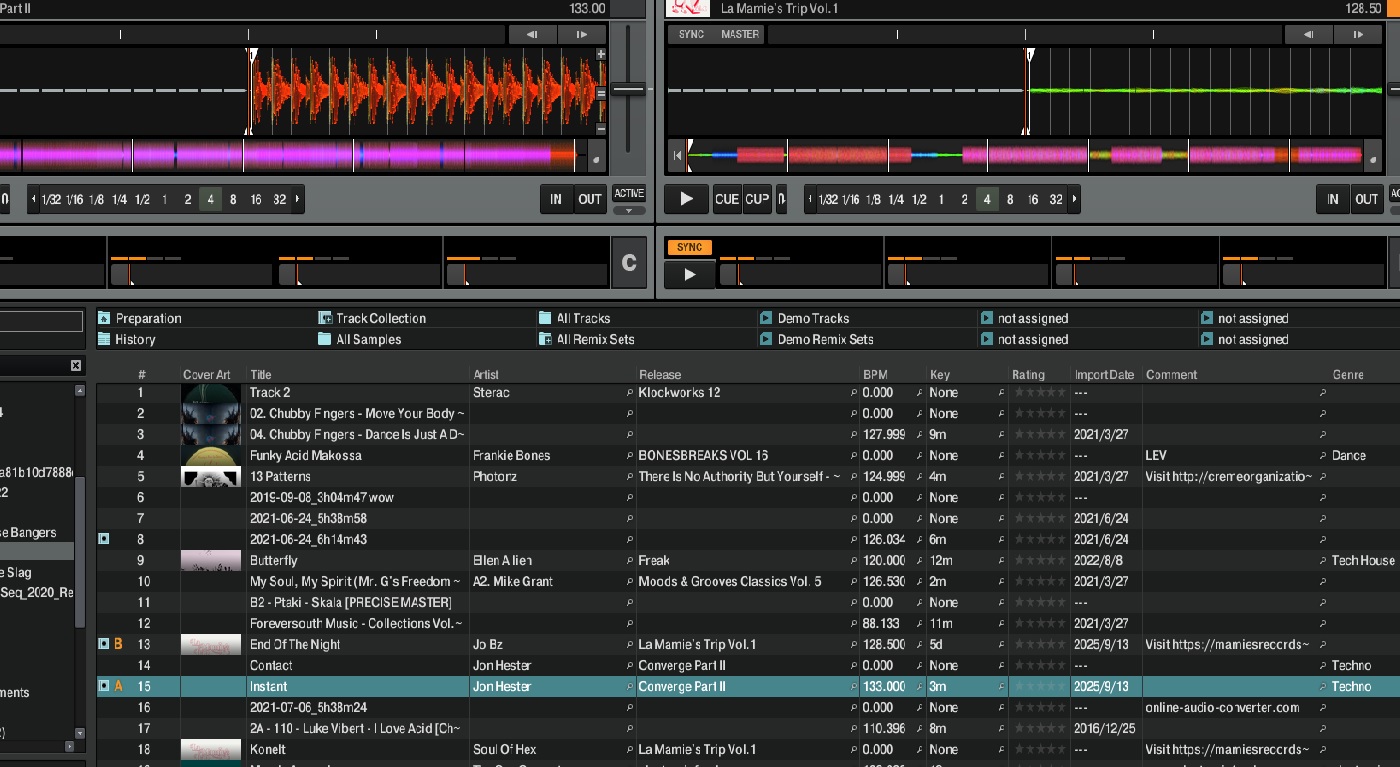
Task: Zoom in the left deck waveform with plus icon
Action: [601, 54]
